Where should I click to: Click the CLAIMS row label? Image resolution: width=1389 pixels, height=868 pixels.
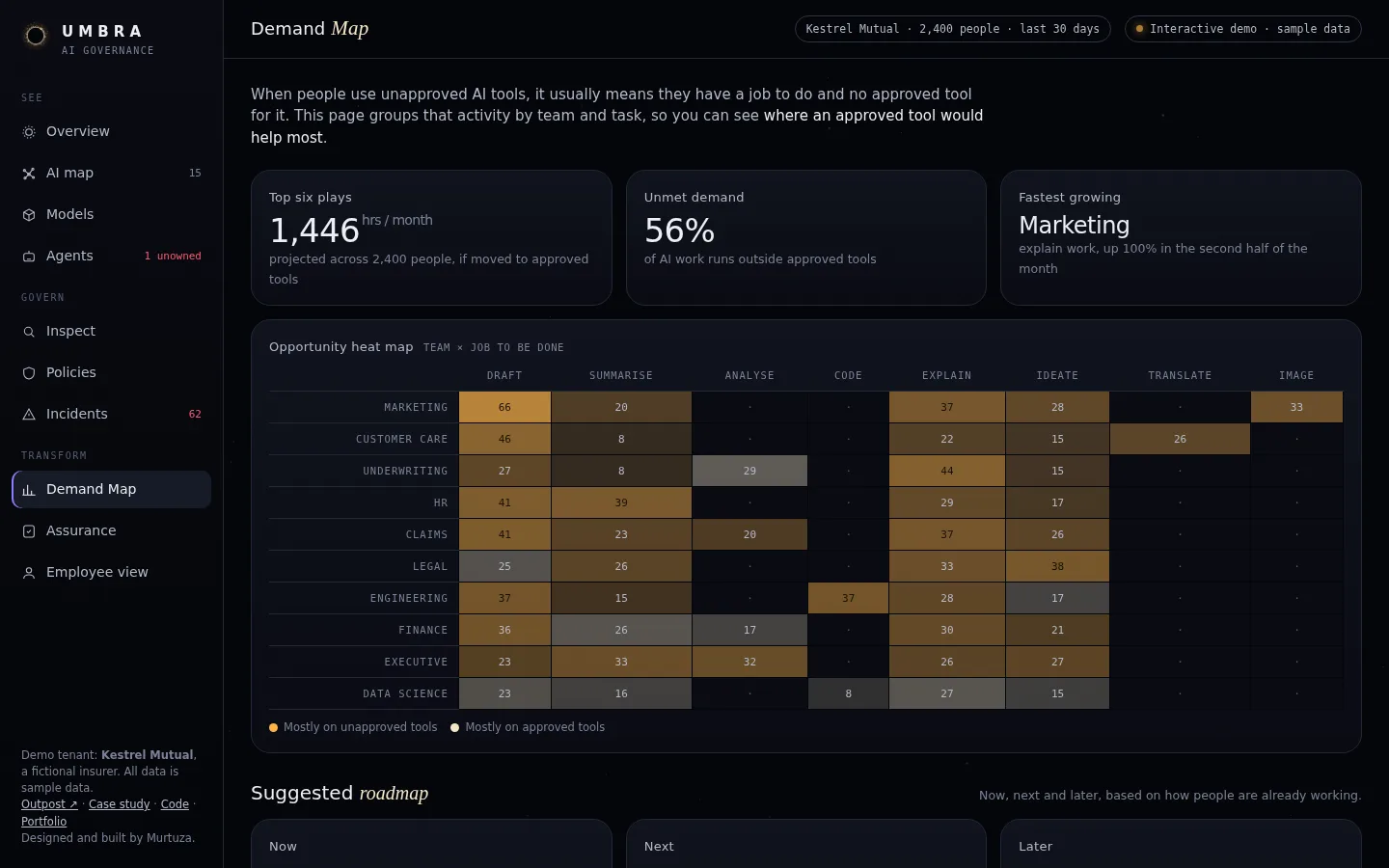coord(426,534)
